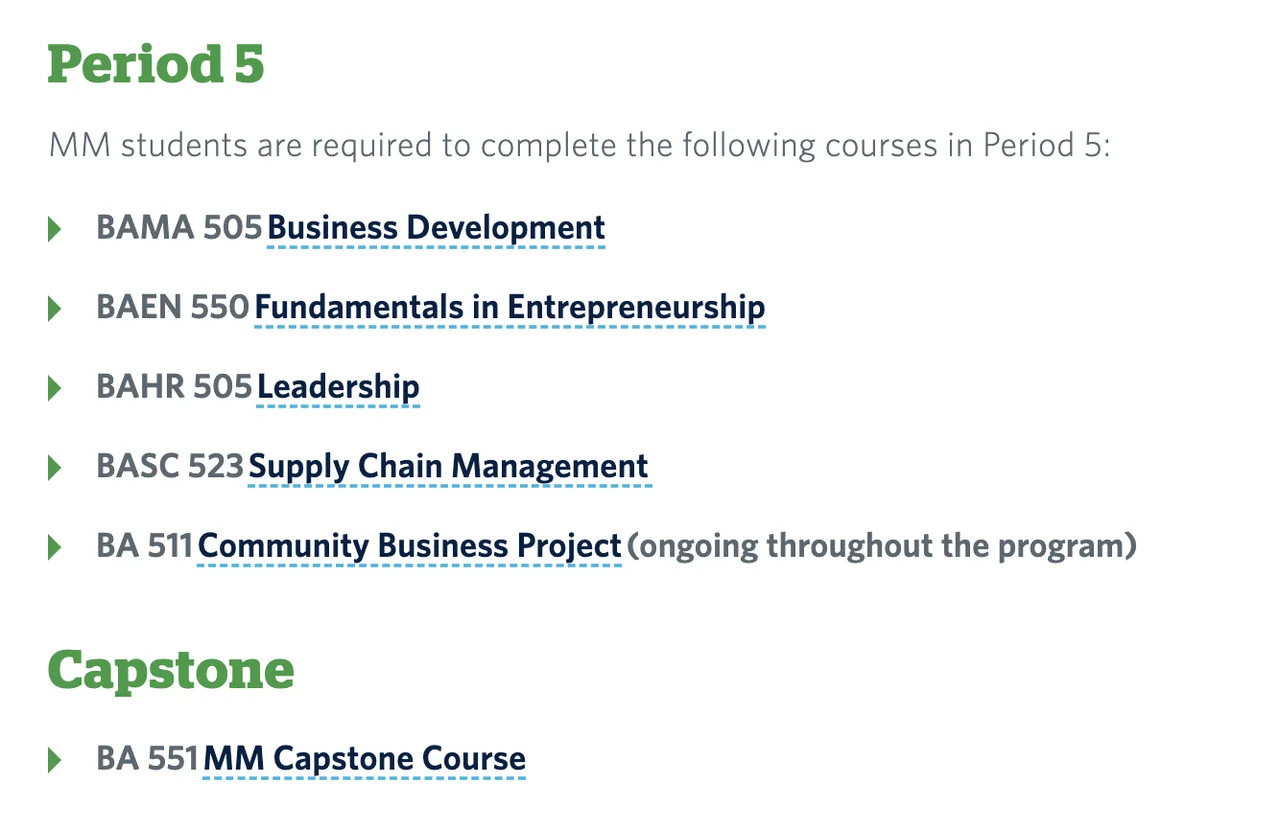Click the green arrow beside BA 511
The width and height of the screenshot is (1280, 830).
point(55,547)
